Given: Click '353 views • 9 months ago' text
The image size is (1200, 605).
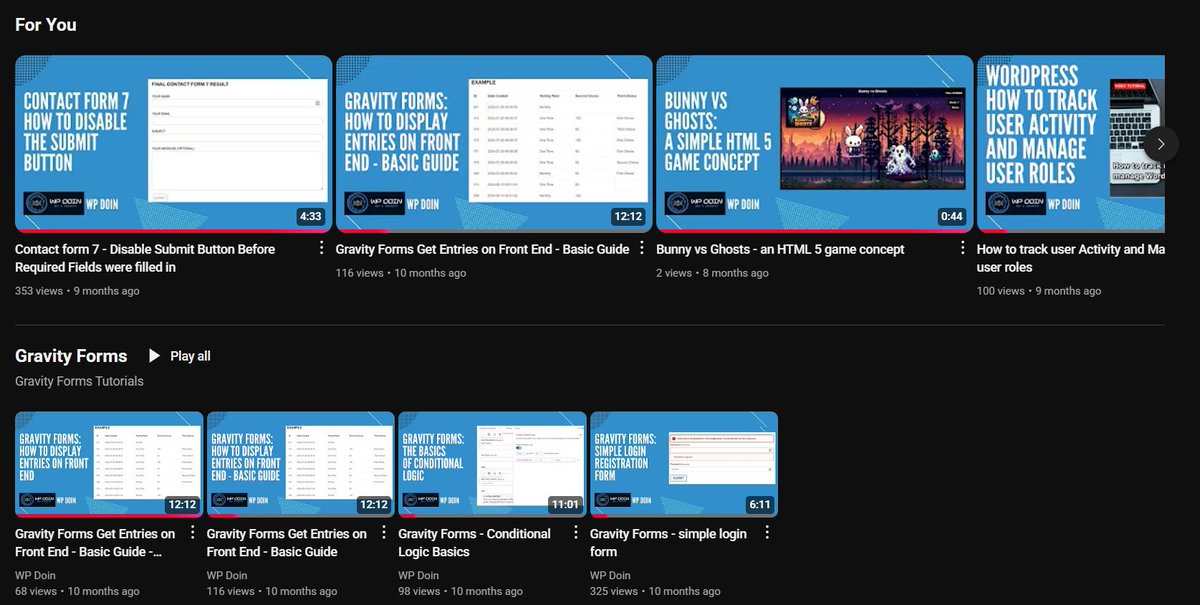Looking at the screenshot, I should 77,291.
